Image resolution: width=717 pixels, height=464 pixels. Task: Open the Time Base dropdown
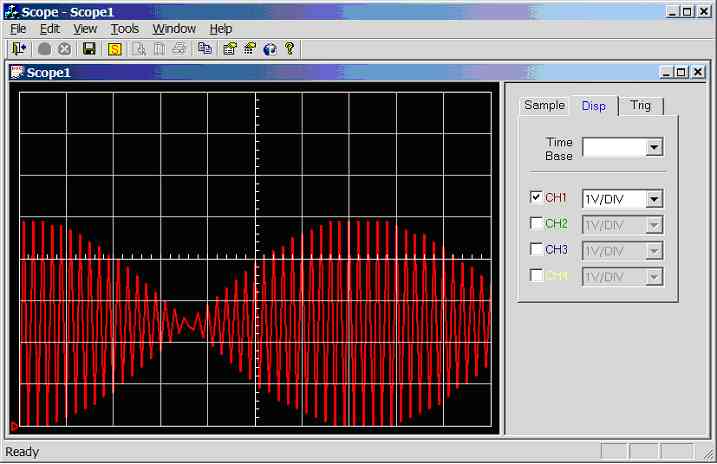[654, 148]
